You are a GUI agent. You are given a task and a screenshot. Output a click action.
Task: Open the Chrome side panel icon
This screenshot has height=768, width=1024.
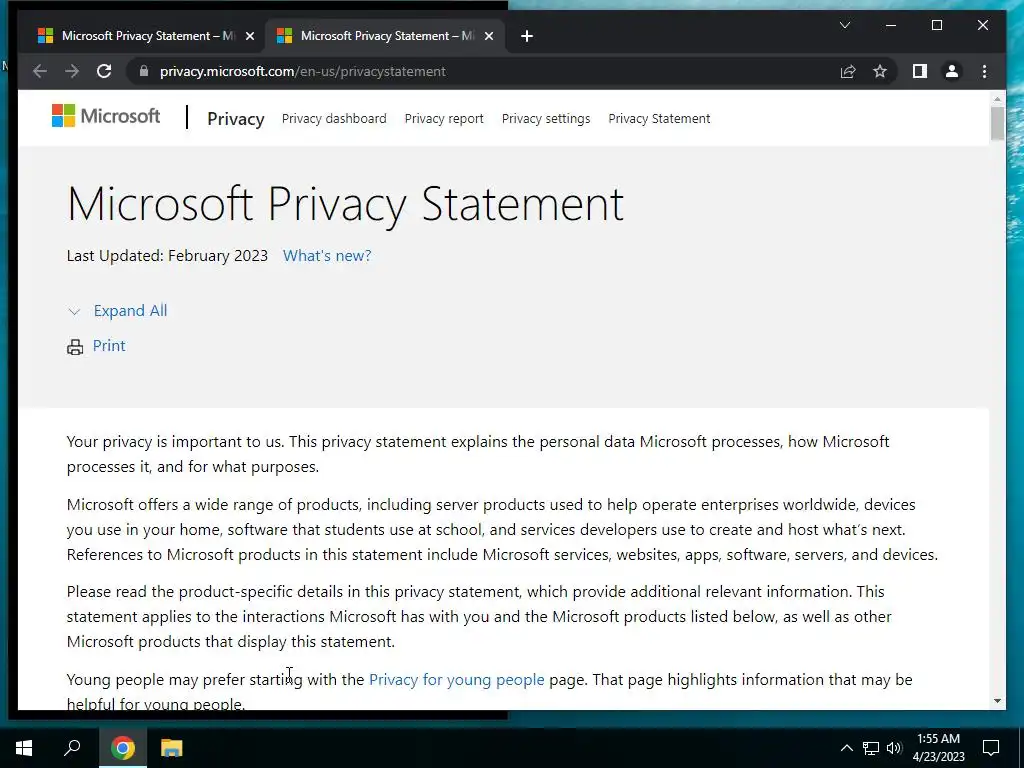click(920, 71)
